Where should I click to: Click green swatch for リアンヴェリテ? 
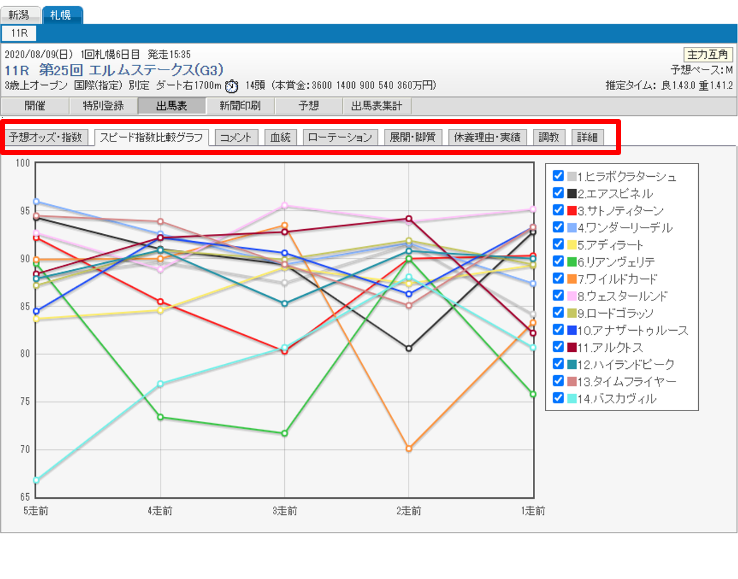572,262
